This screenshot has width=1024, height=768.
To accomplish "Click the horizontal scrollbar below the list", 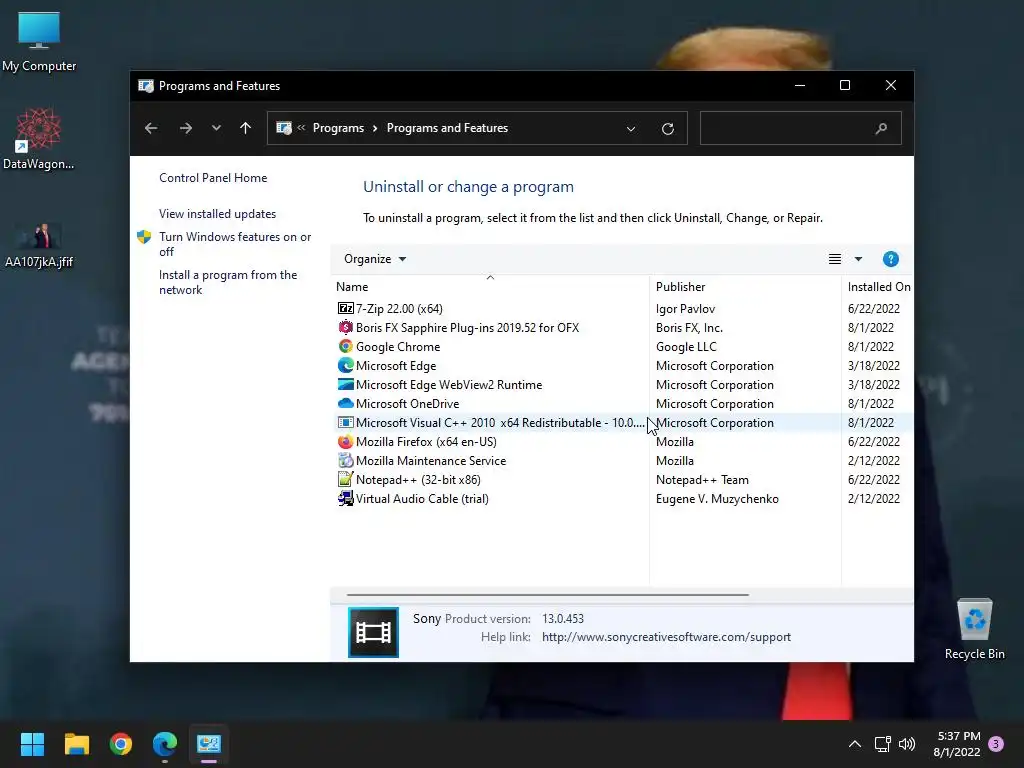I will [x=547, y=595].
